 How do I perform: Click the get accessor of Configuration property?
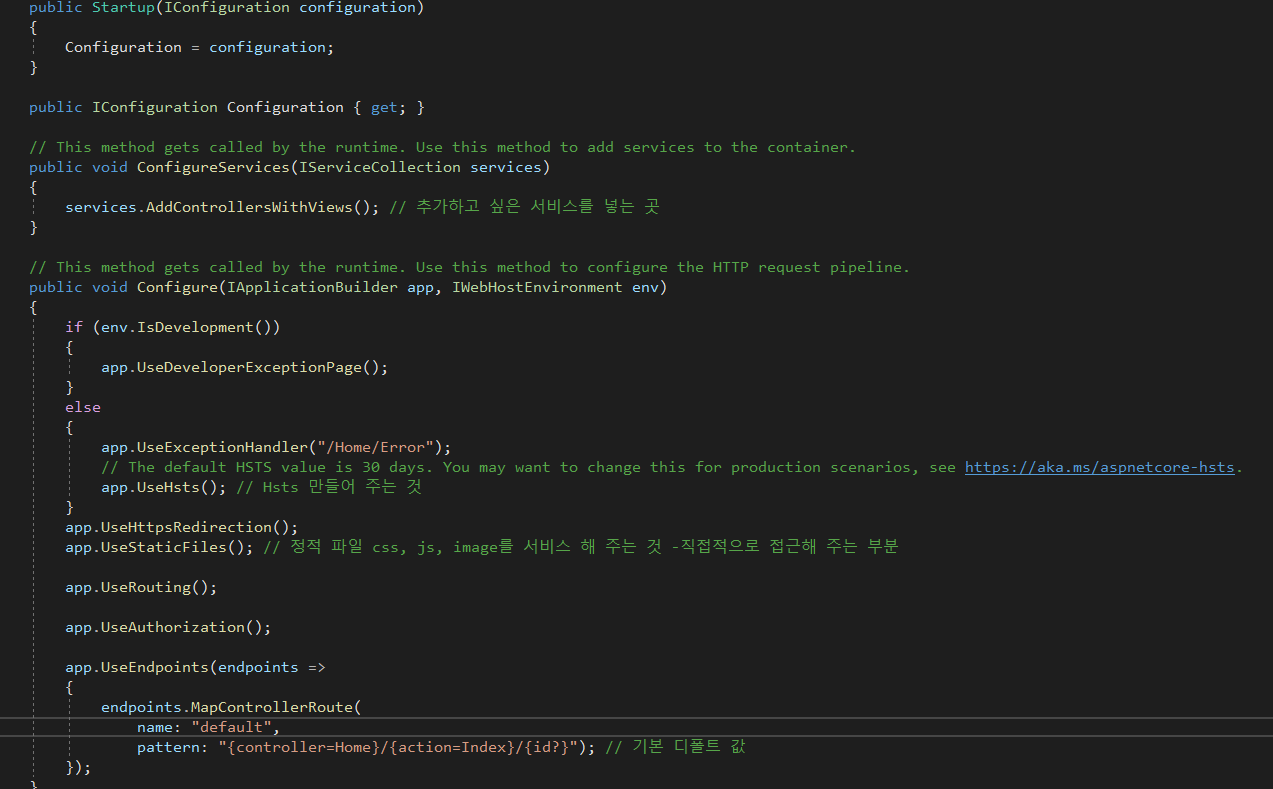click(x=384, y=107)
